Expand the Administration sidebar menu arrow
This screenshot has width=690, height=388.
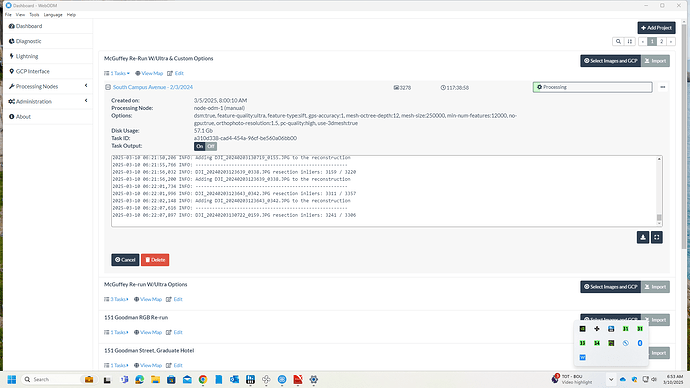tap(86, 101)
